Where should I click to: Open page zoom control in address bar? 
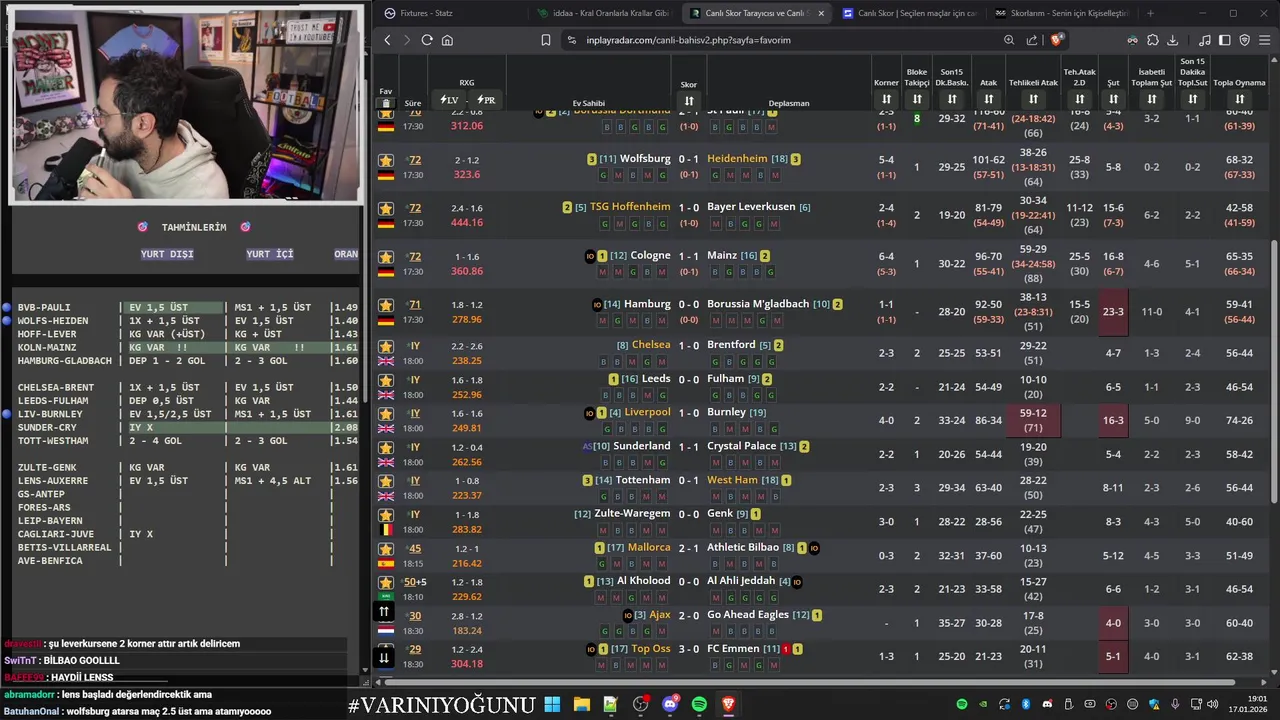click(x=1009, y=40)
